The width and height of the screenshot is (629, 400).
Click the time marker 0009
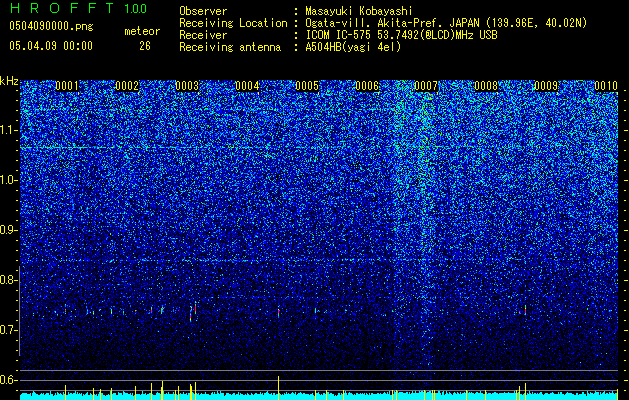pyautogui.click(x=546, y=86)
